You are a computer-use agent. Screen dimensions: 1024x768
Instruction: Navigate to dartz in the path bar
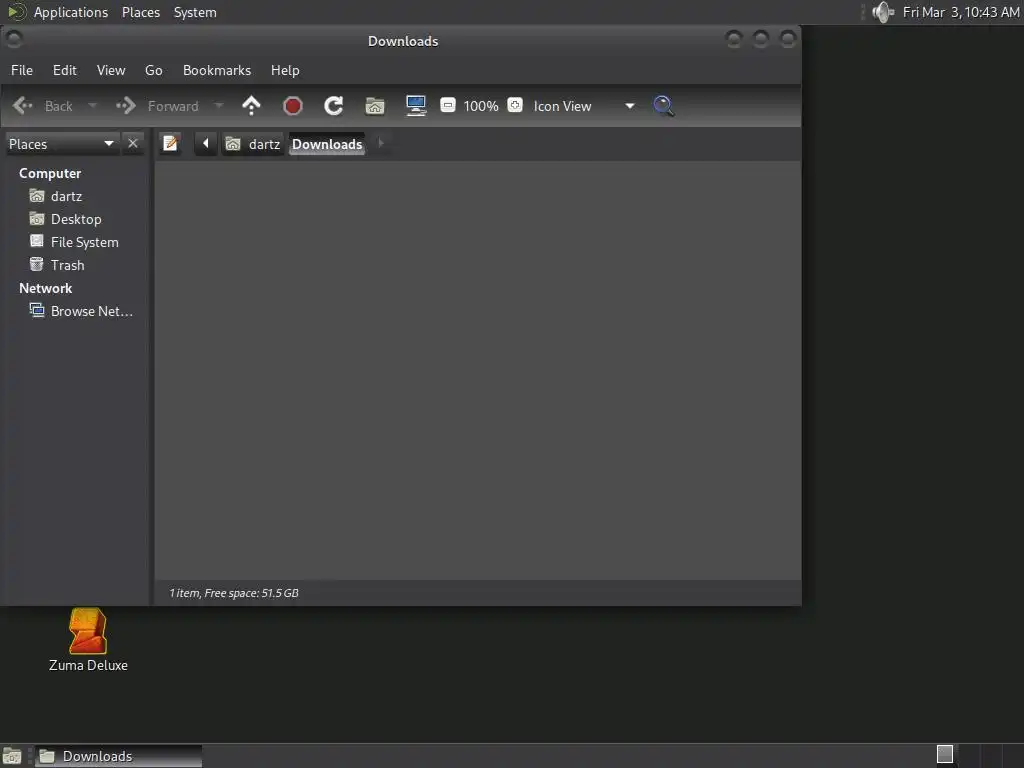tap(253, 144)
